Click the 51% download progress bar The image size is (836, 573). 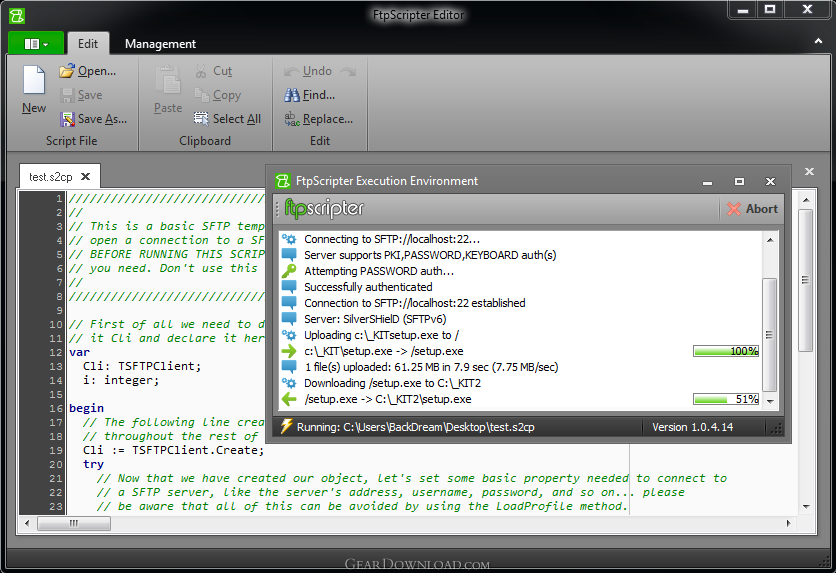pyautogui.click(x=726, y=399)
